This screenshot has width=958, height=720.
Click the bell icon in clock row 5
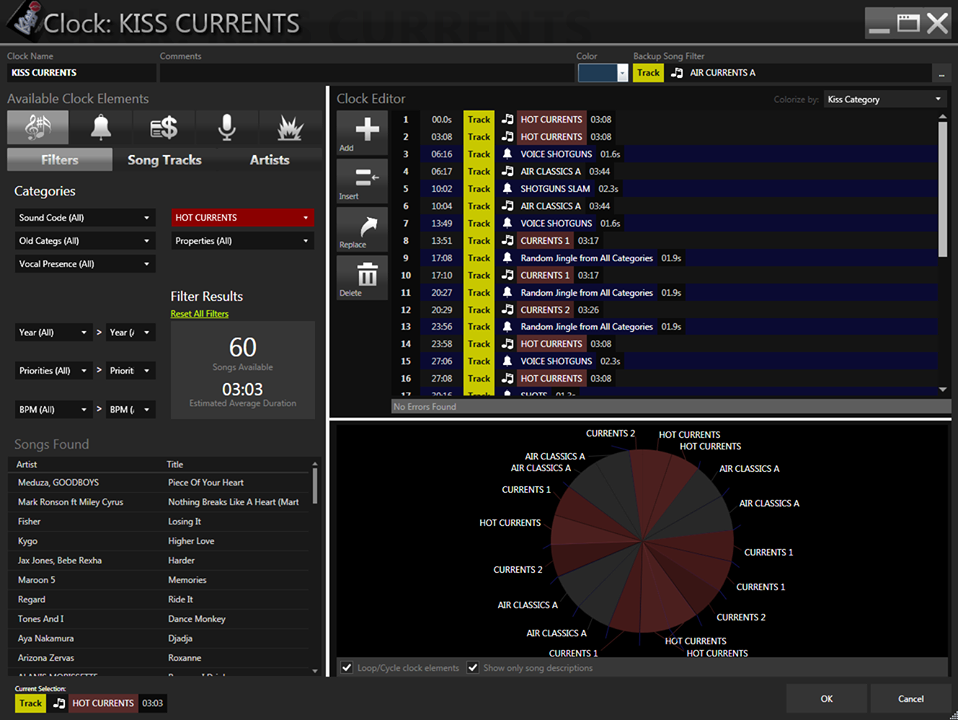tap(507, 188)
